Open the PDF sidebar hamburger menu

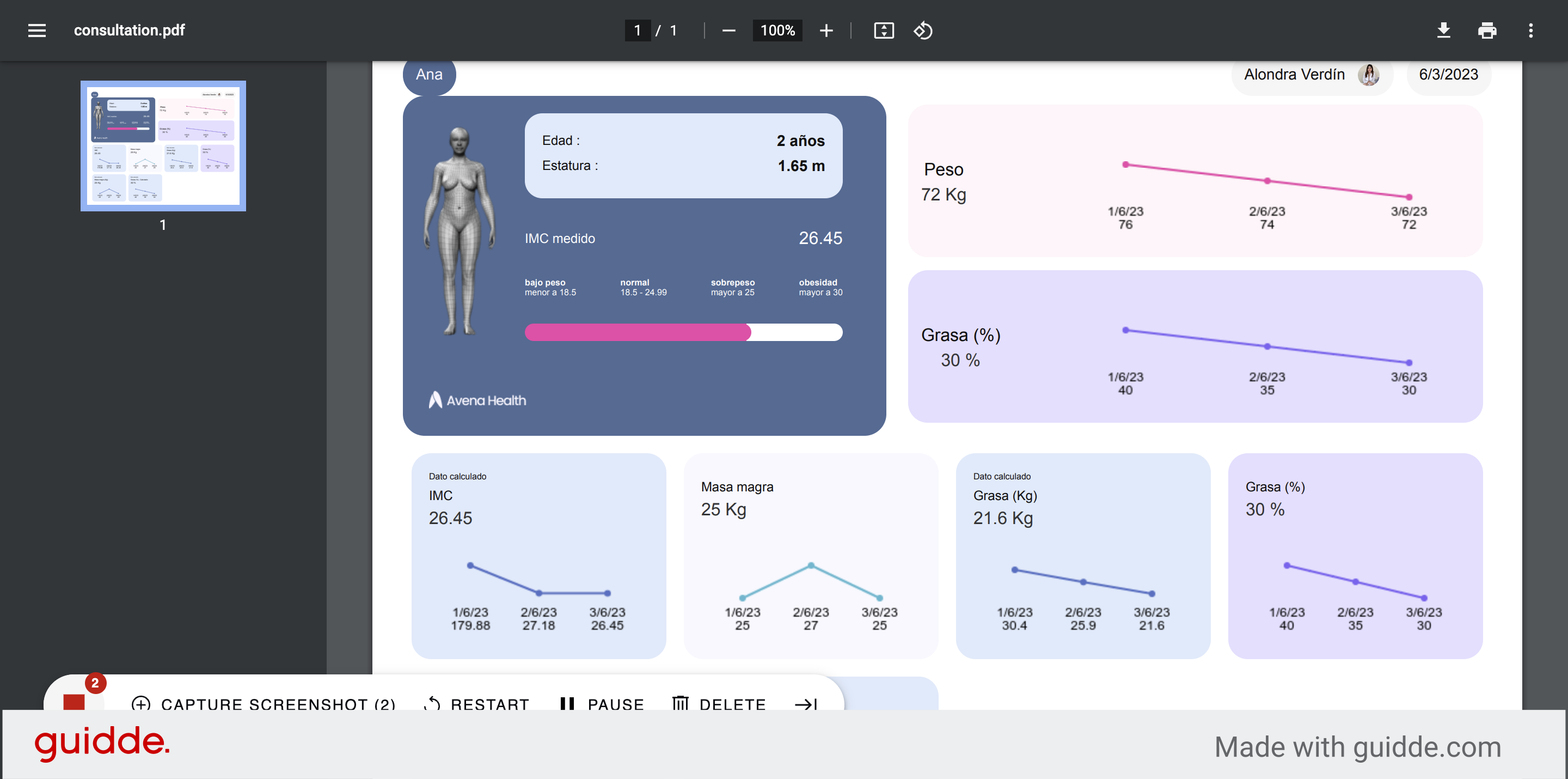(x=37, y=31)
